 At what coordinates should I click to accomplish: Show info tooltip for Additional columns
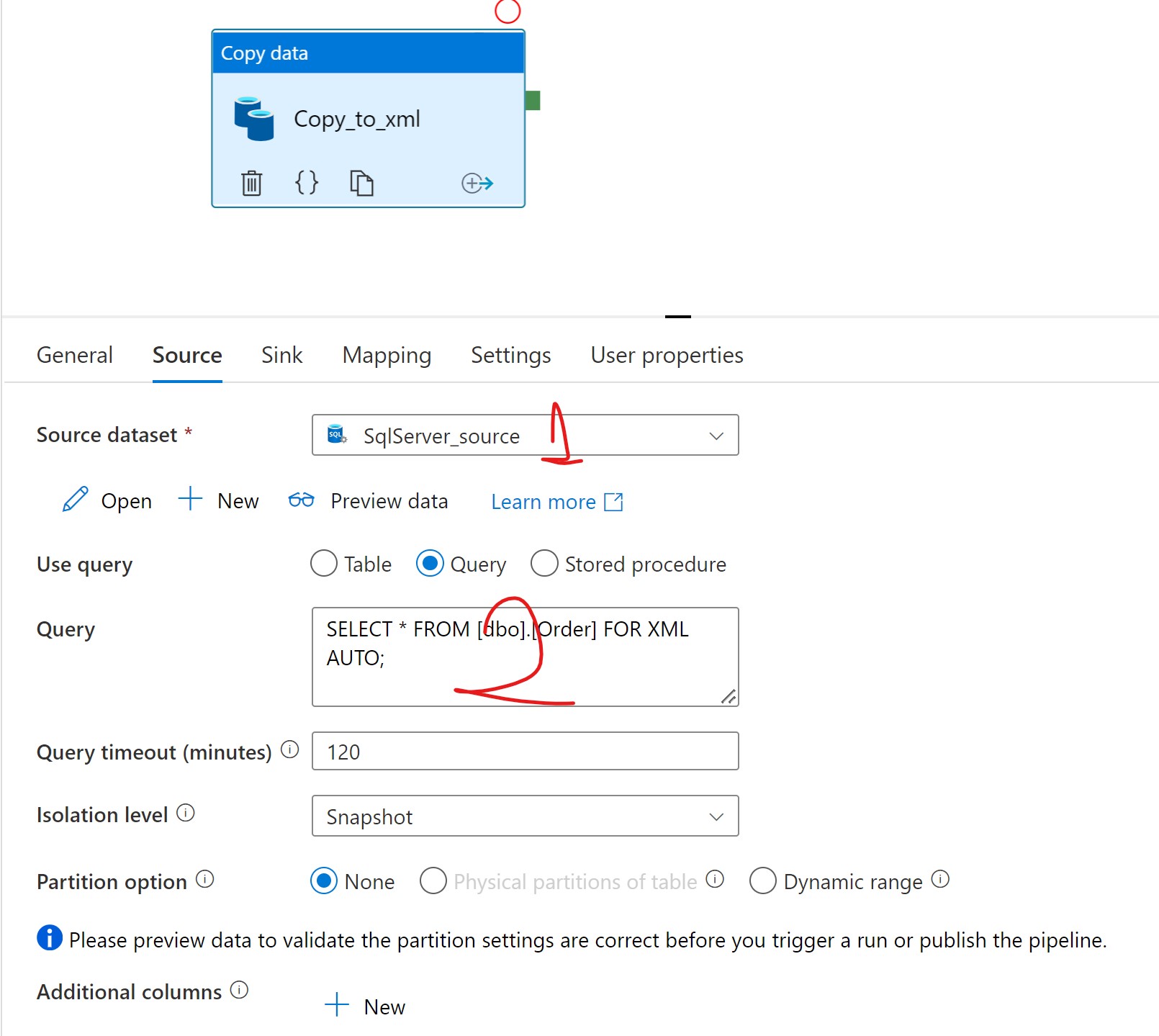coord(239,991)
